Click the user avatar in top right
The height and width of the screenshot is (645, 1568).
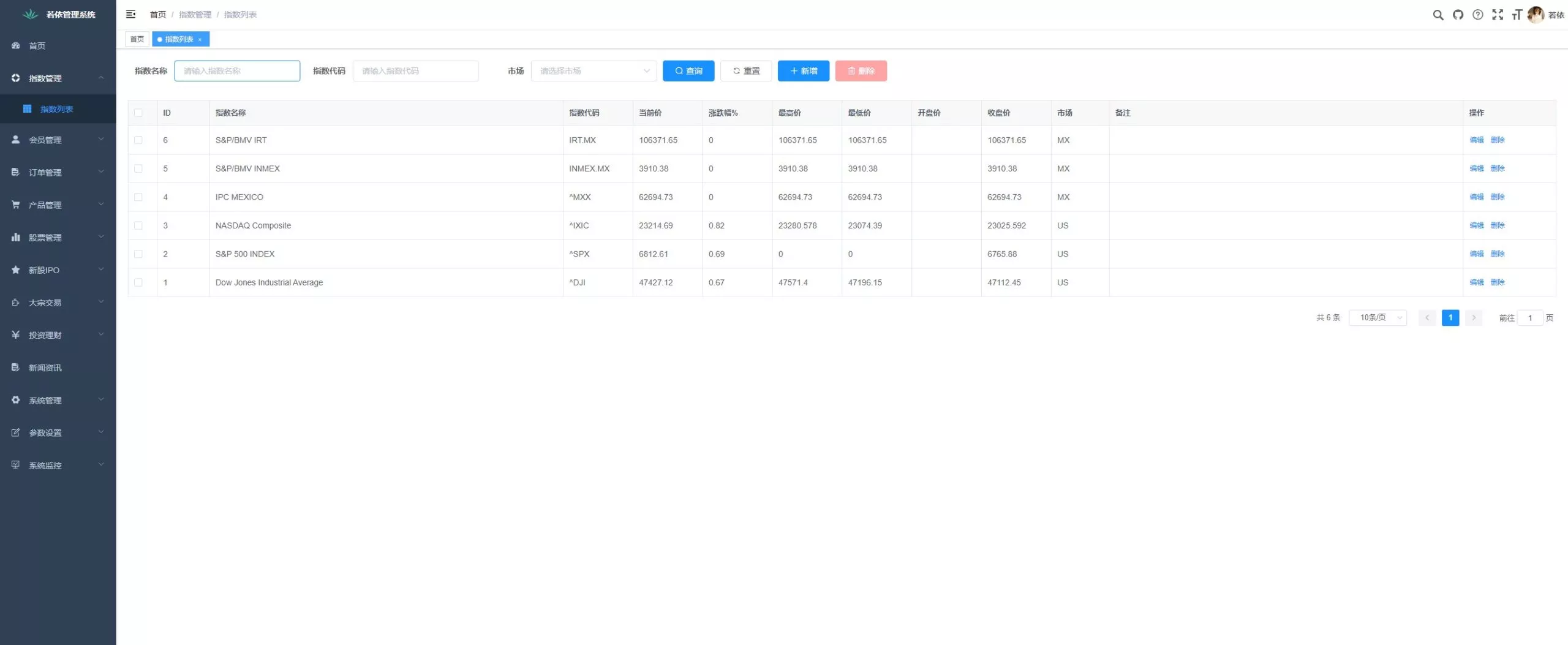point(1536,15)
